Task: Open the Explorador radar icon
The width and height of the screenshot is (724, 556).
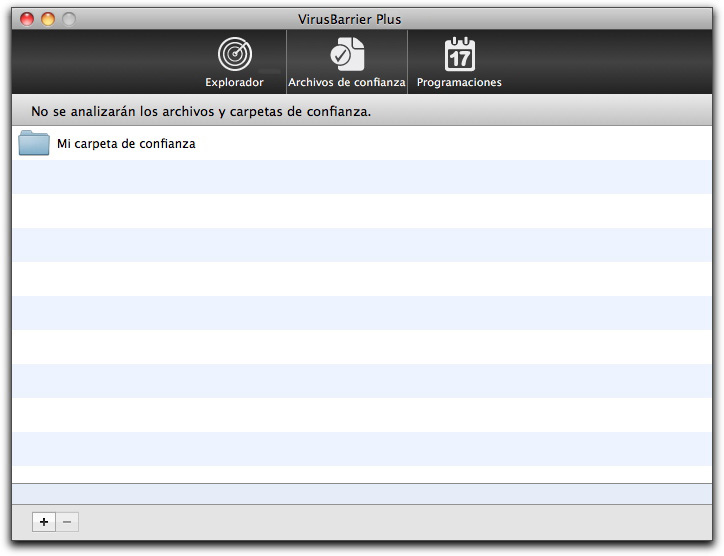Action: 235,54
